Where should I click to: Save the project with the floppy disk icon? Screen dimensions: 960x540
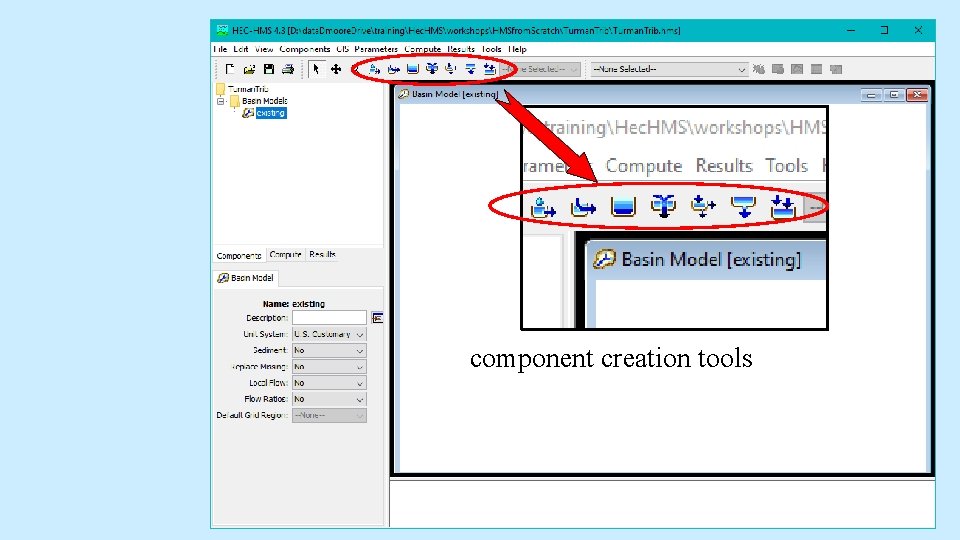pos(269,69)
